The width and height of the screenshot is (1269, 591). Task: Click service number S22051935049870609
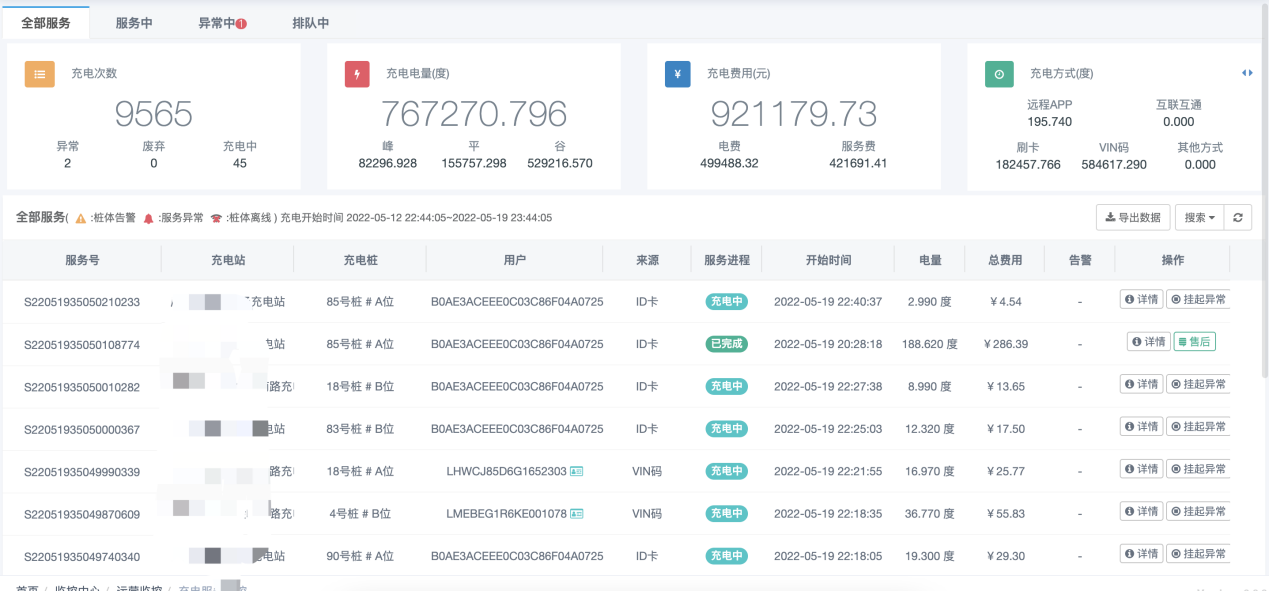pos(82,514)
